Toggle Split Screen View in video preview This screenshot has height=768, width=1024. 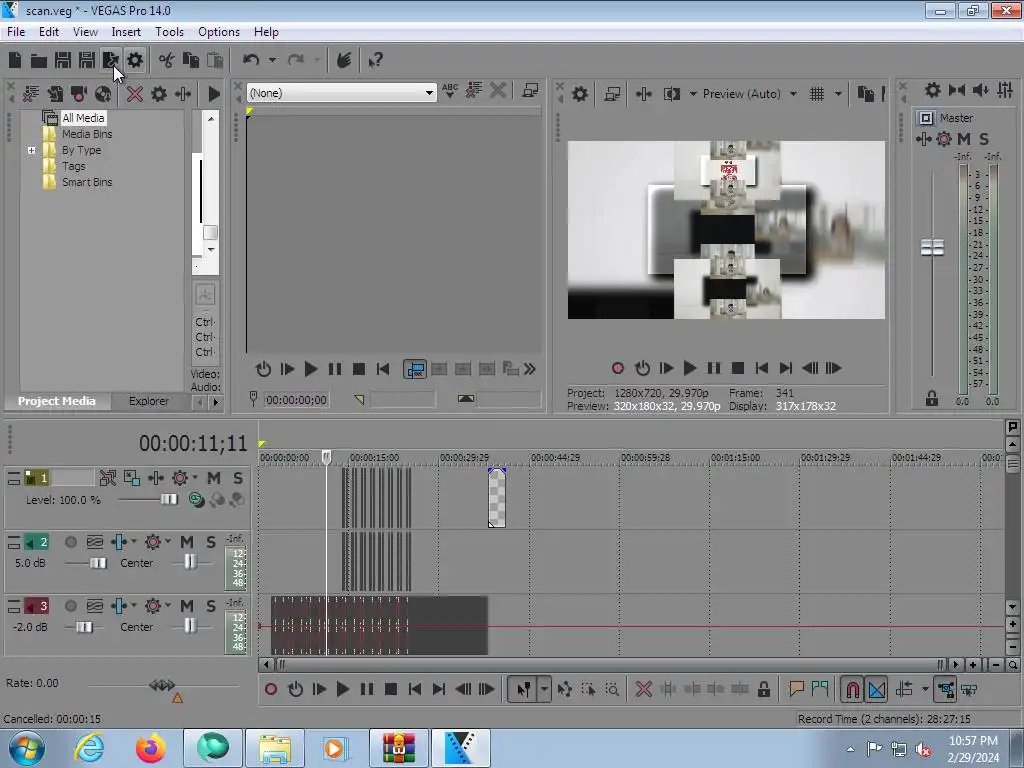coord(671,94)
